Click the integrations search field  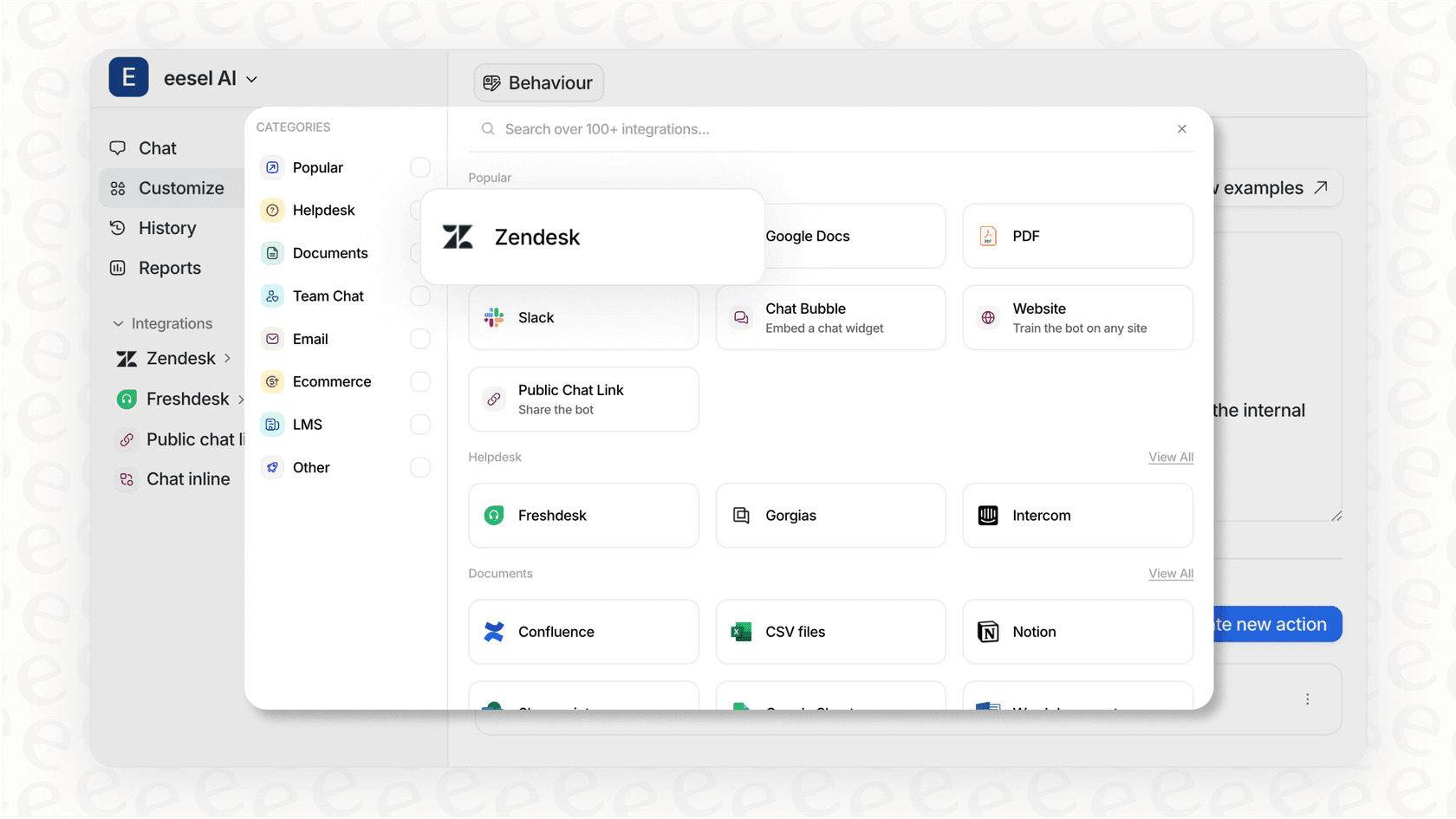780,128
